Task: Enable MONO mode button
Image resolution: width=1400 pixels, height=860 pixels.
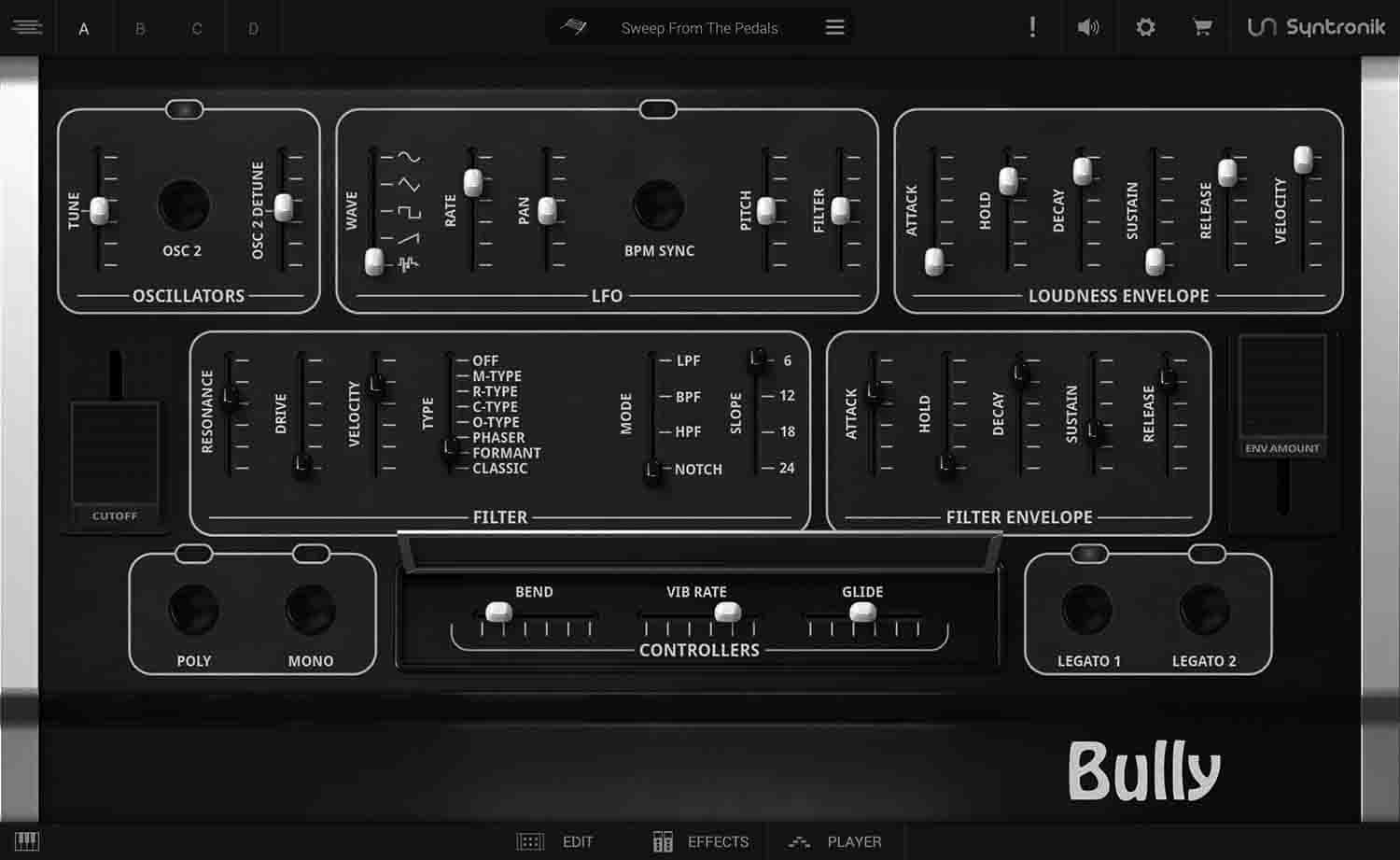Action: click(311, 610)
